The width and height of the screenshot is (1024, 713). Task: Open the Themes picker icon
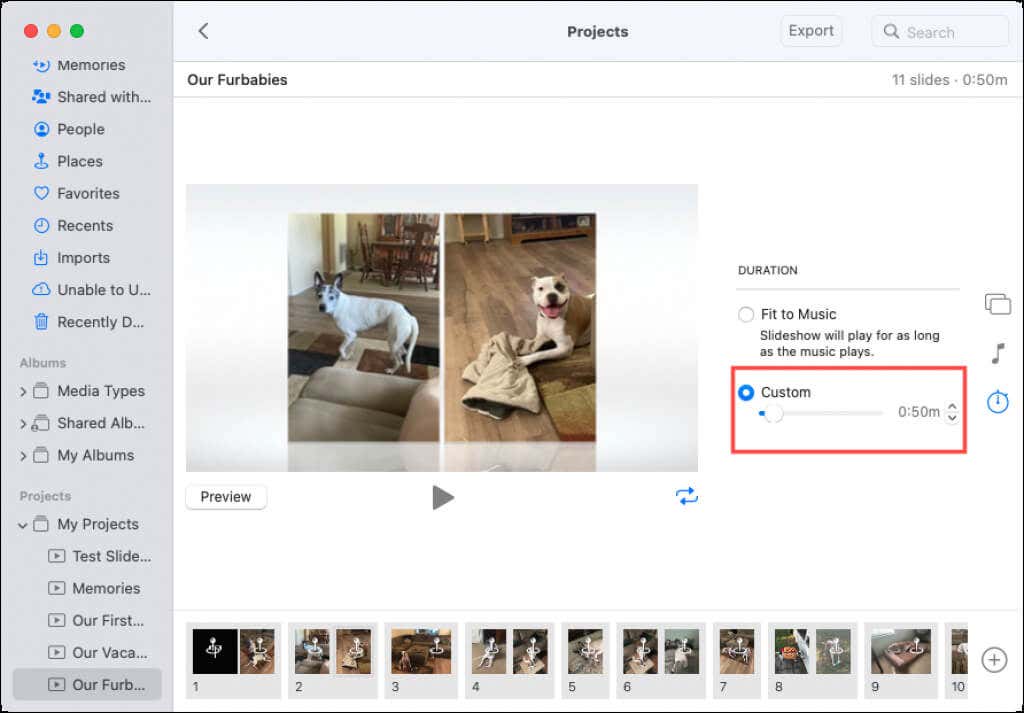(997, 304)
